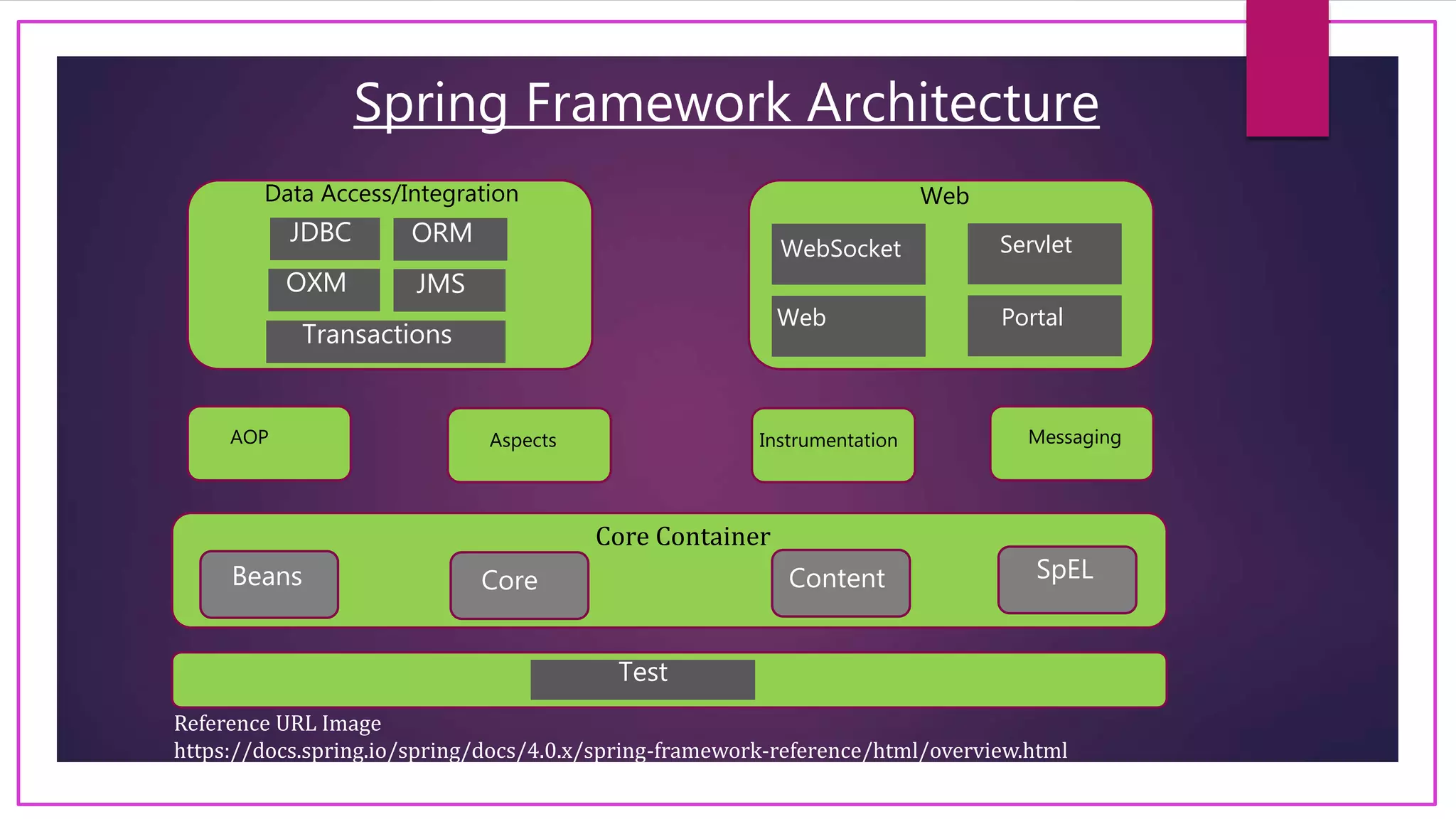Select the Portal module box

coord(1044,326)
